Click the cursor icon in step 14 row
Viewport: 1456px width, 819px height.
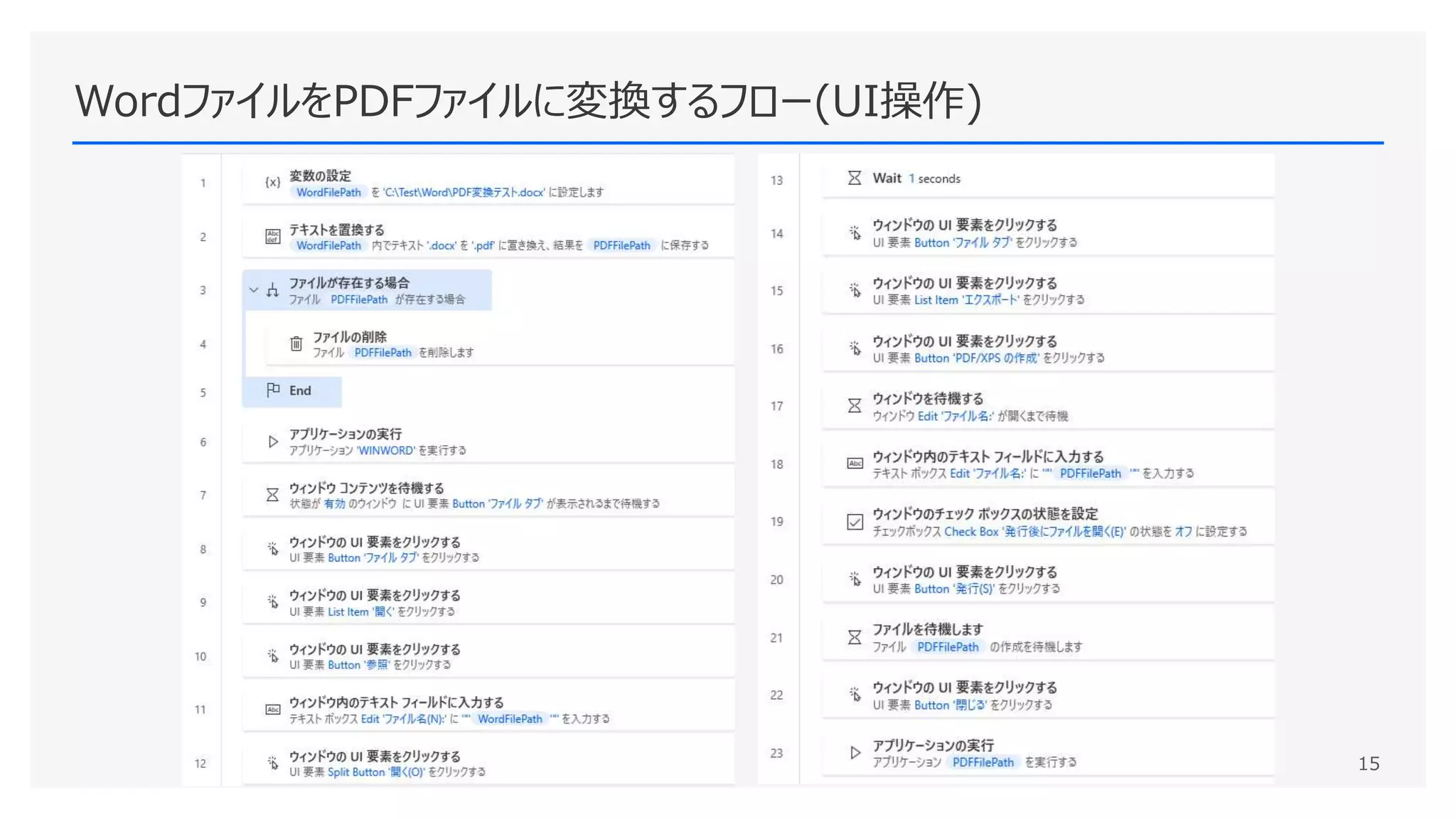click(855, 232)
